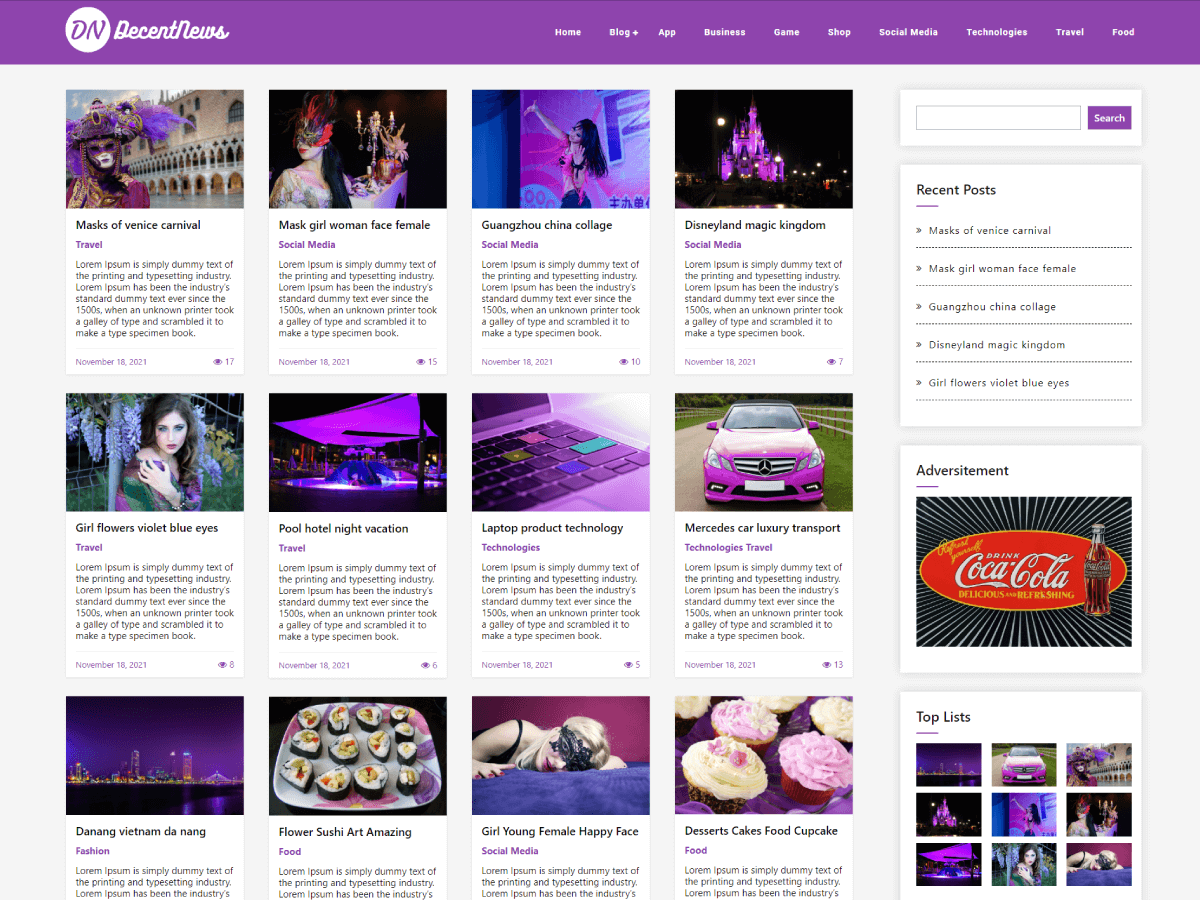The width and height of the screenshot is (1200, 900).
Task: Select Technologies in the top navigation
Action: pyautogui.click(x=996, y=32)
